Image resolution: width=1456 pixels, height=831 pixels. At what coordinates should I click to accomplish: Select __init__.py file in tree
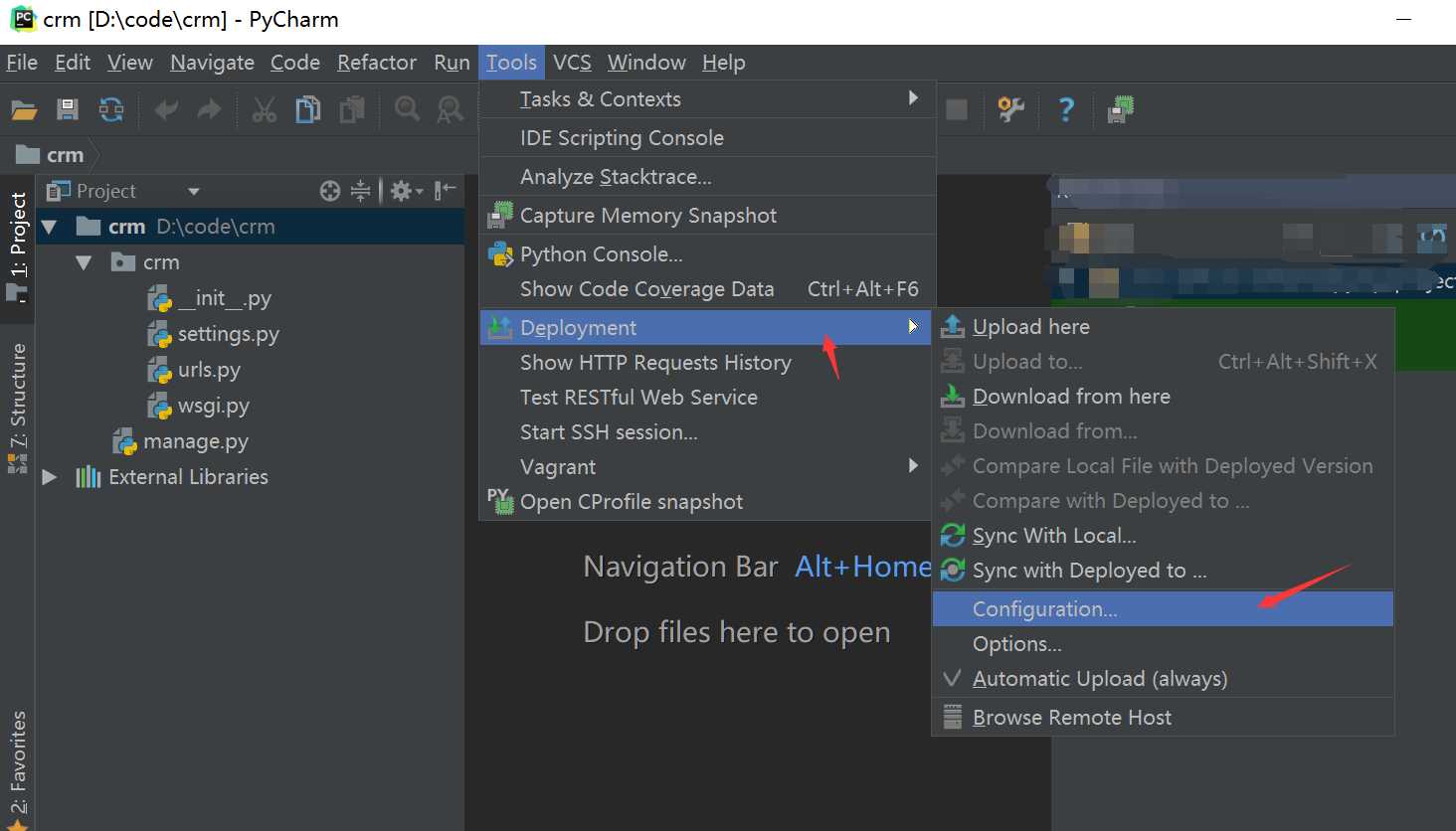click(x=210, y=298)
